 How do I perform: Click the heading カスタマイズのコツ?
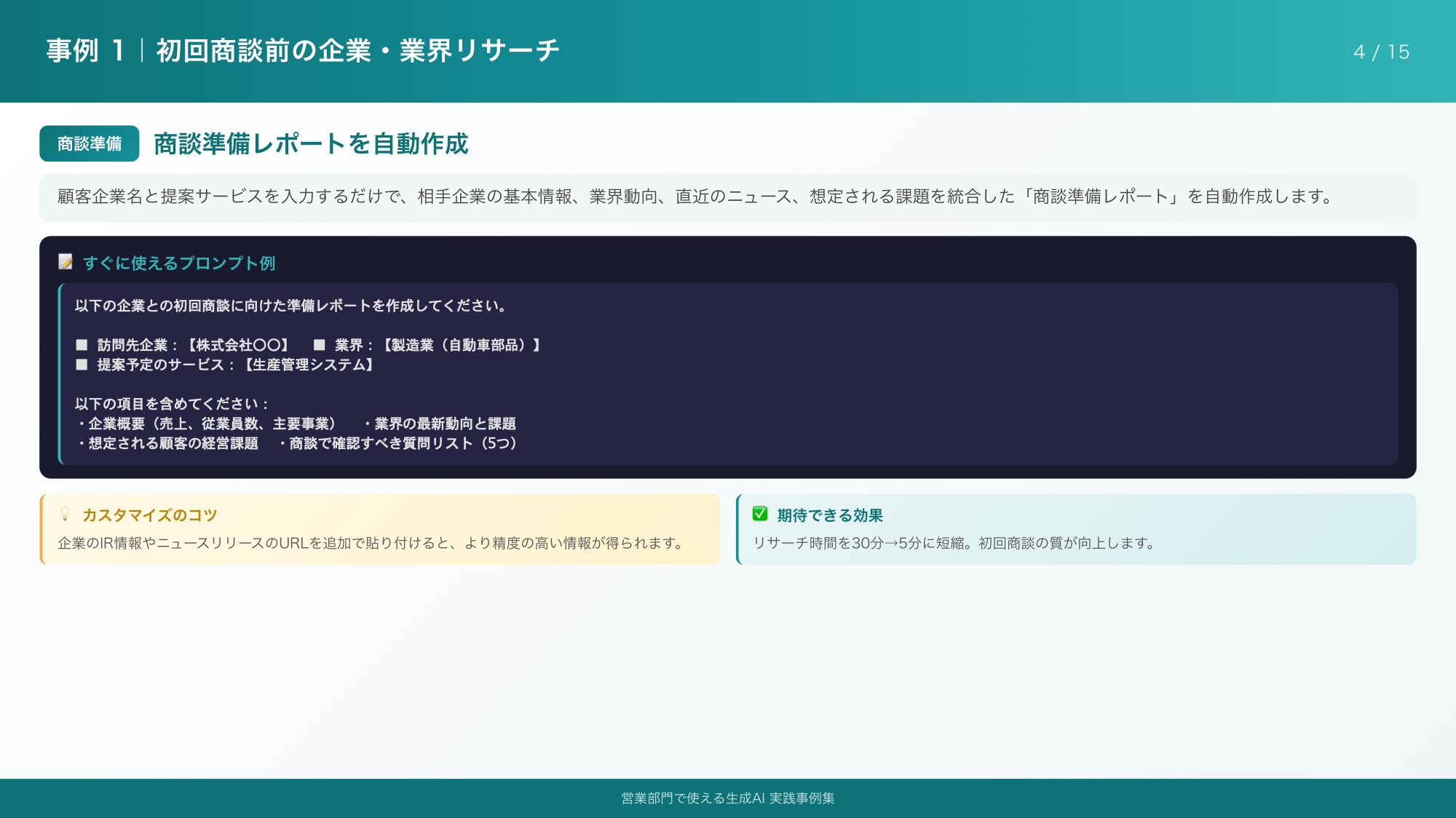point(150,515)
